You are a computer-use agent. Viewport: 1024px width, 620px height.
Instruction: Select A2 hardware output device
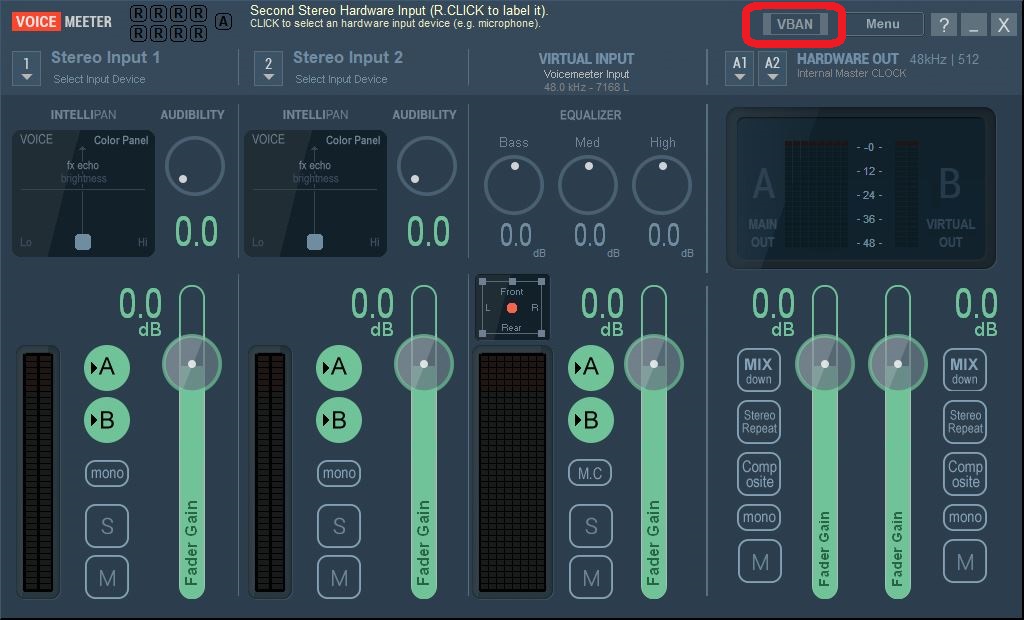[772, 69]
